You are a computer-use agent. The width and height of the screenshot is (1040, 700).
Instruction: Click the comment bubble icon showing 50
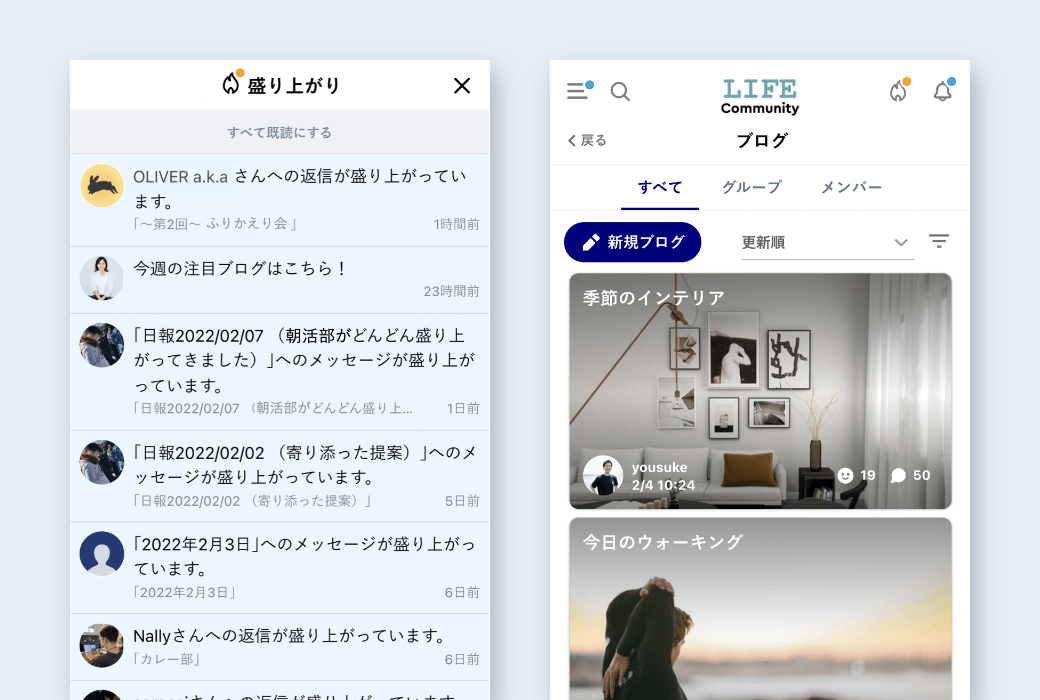pos(898,476)
